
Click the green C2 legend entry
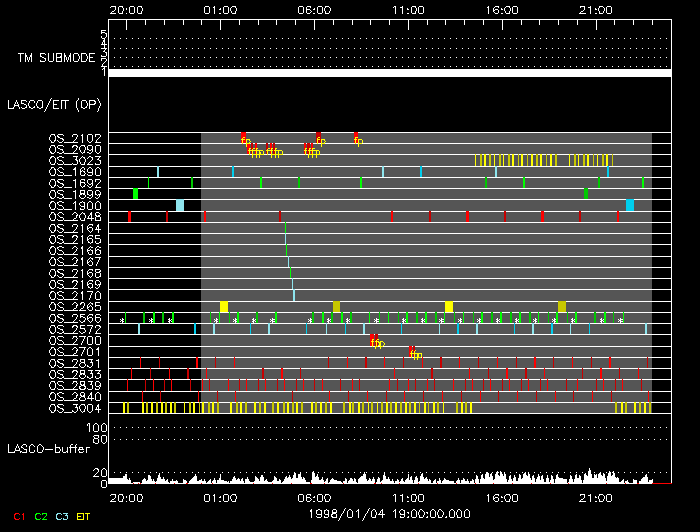click(41, 517)
